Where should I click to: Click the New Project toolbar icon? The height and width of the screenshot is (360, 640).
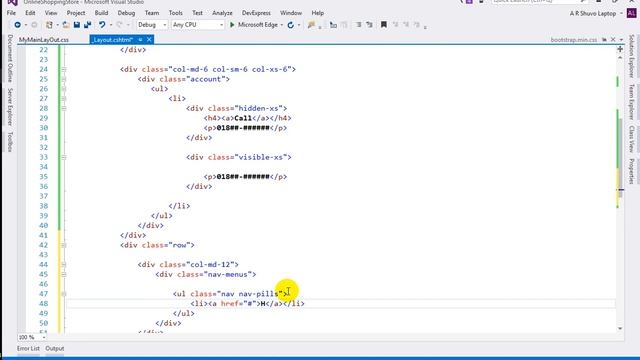tap(49, 25)
